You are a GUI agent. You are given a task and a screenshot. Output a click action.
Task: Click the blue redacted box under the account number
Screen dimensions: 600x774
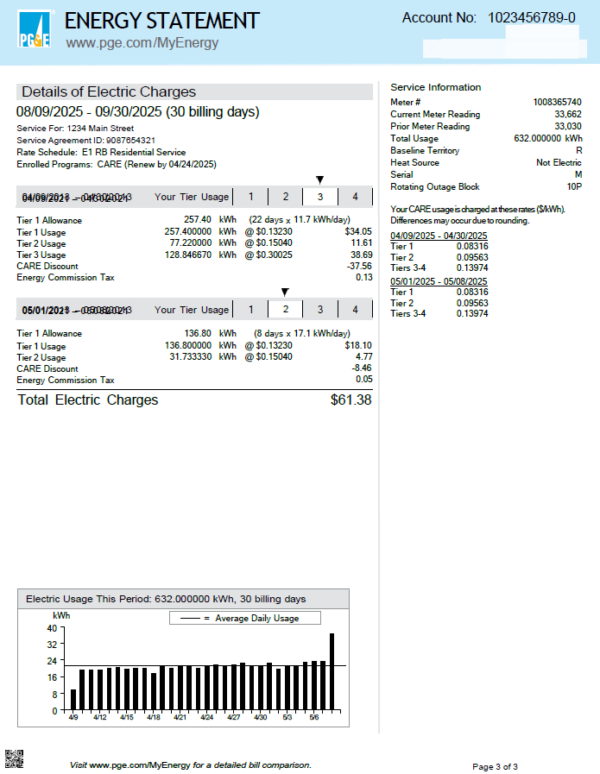click(501, 47)
